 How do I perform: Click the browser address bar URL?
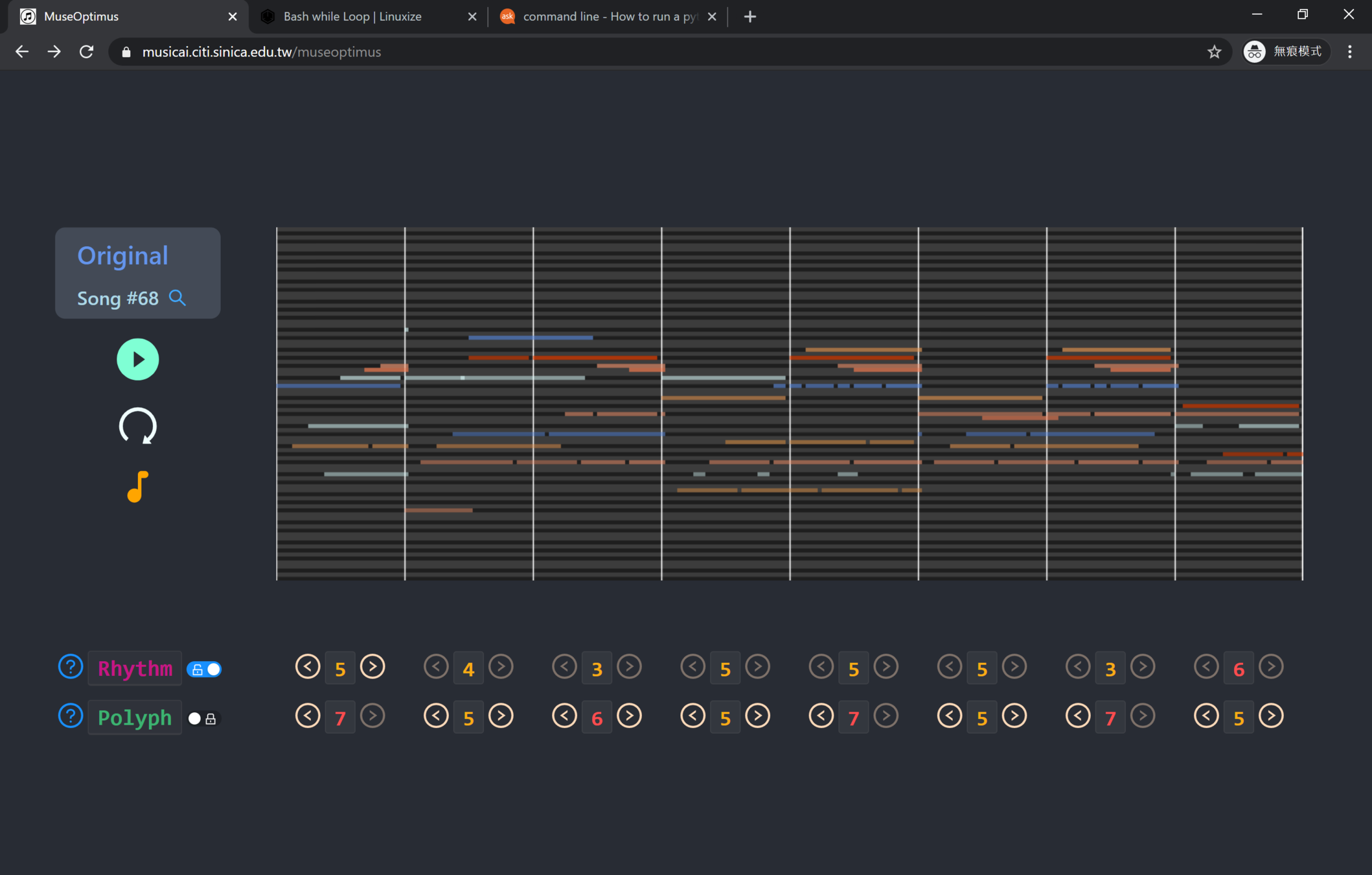[261, 52]
